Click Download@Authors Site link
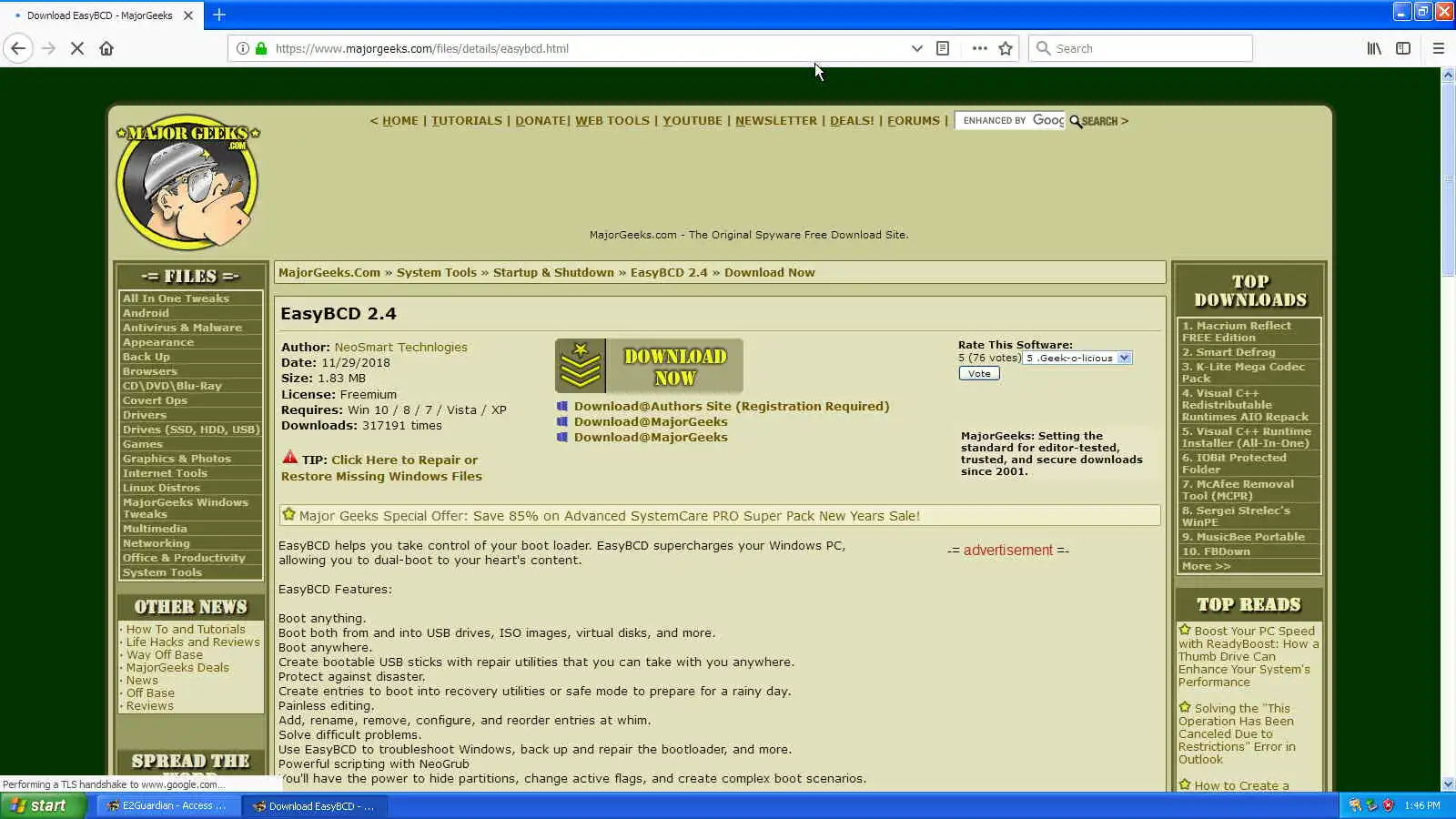Image resolution: width=1456 pixels, height=819 pixels. click(732, 406)
